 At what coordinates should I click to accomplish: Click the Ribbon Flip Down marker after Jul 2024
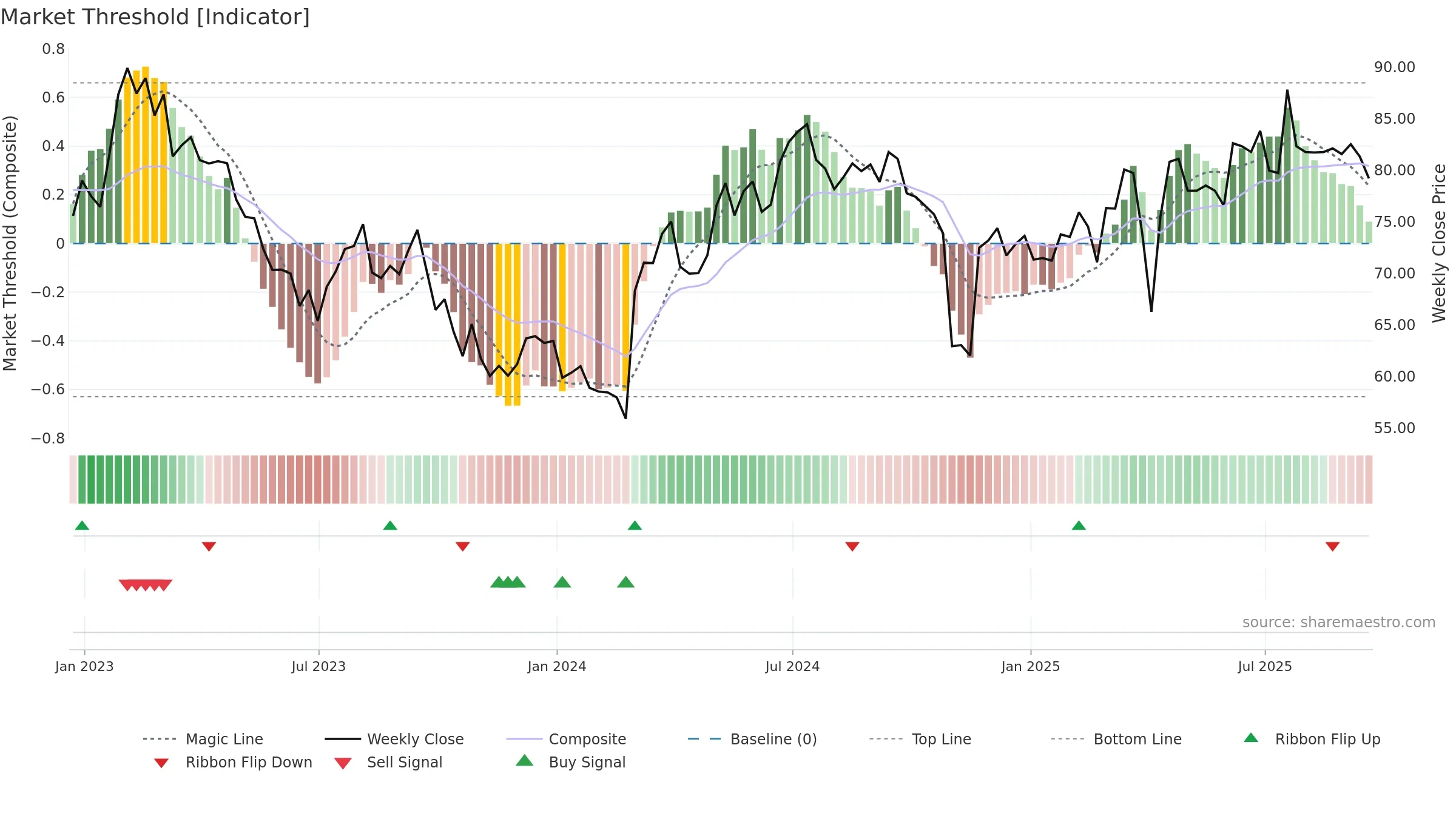coord(852,547)
